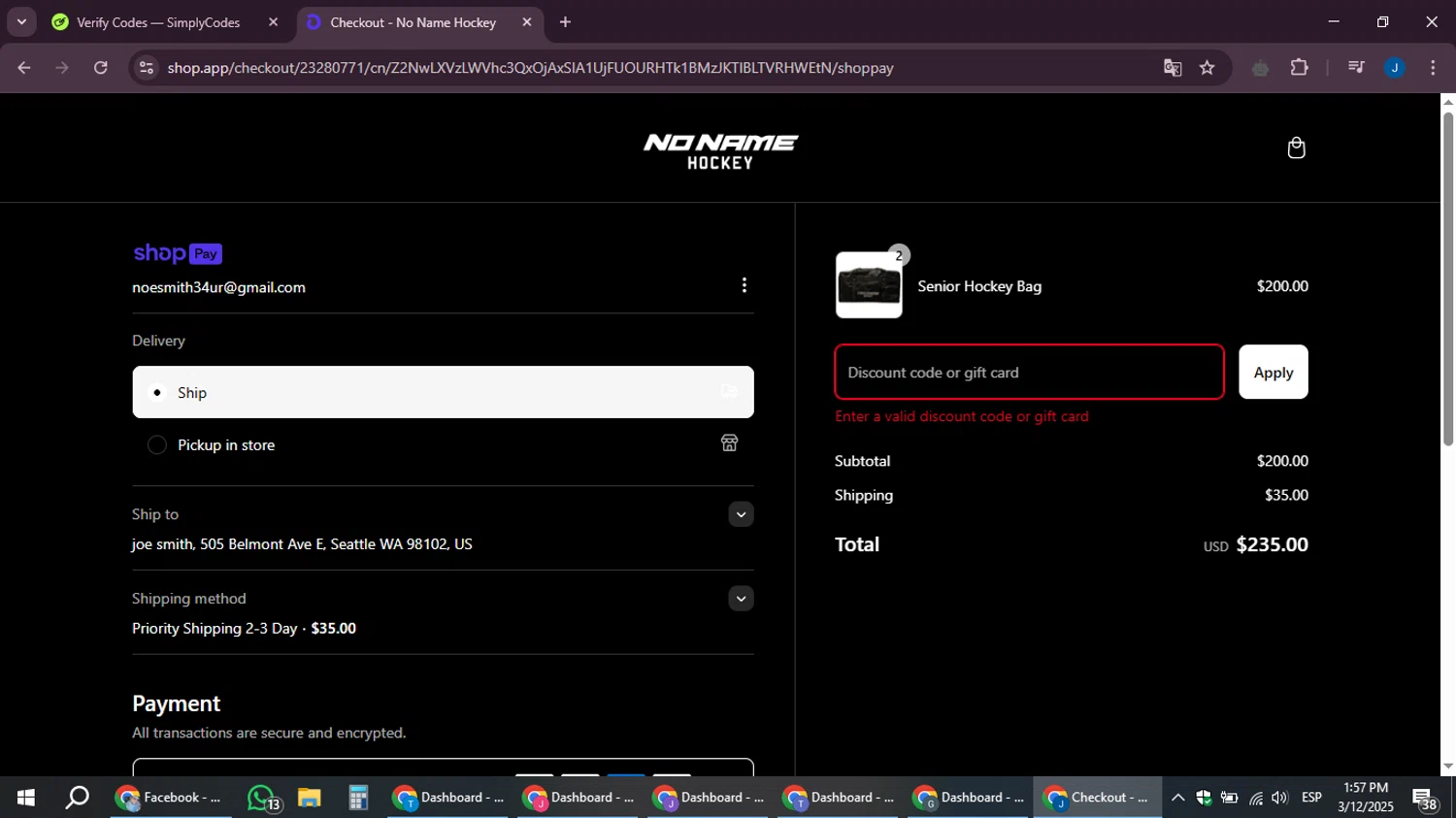Open the clock showing 1:57 PM
This screenshot has width=1456, height=818.
(1366, 798)
